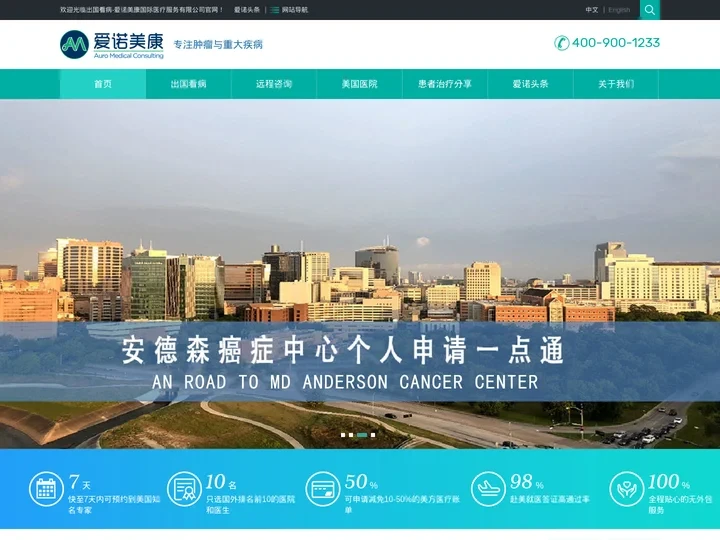Click text 赴美就医签证高通过率

click(x=550, y=499)
